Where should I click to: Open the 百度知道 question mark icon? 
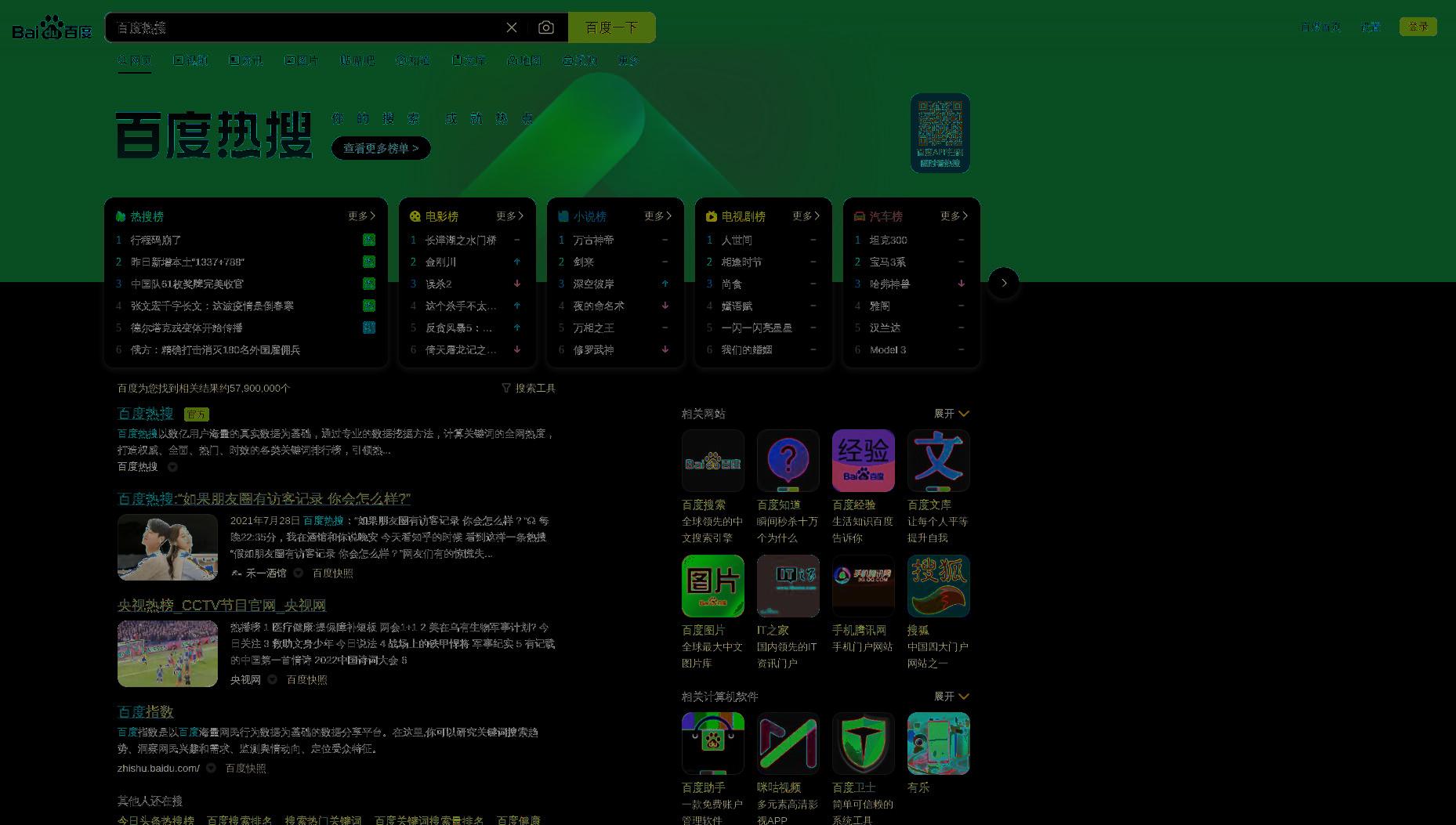(788, 461)
